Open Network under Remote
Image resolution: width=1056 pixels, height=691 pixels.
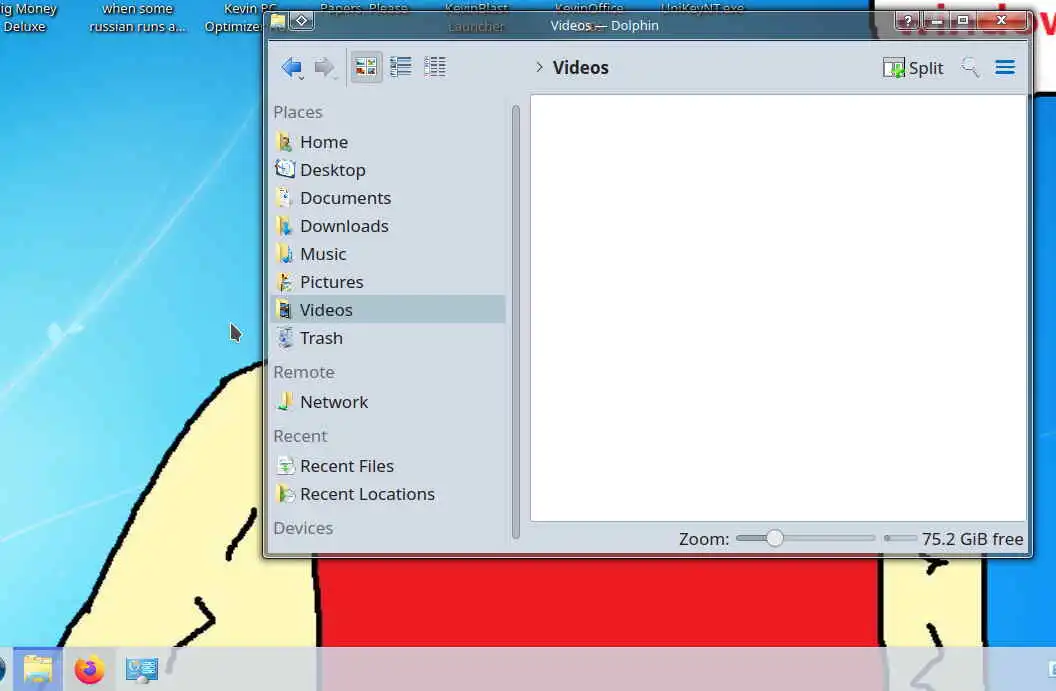tap(388, 402)
